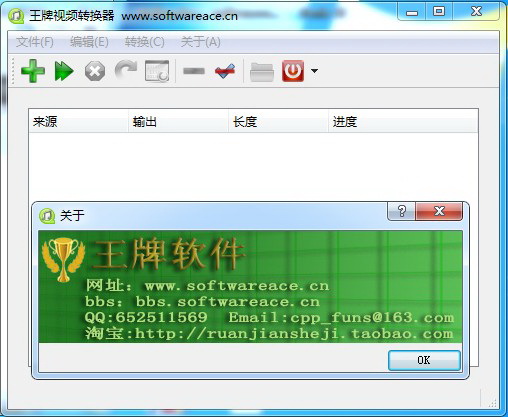Viewport: 508px width, 417px height.
Task: Open the 编辑(E) menu
Action: click(x=89, y=42)
